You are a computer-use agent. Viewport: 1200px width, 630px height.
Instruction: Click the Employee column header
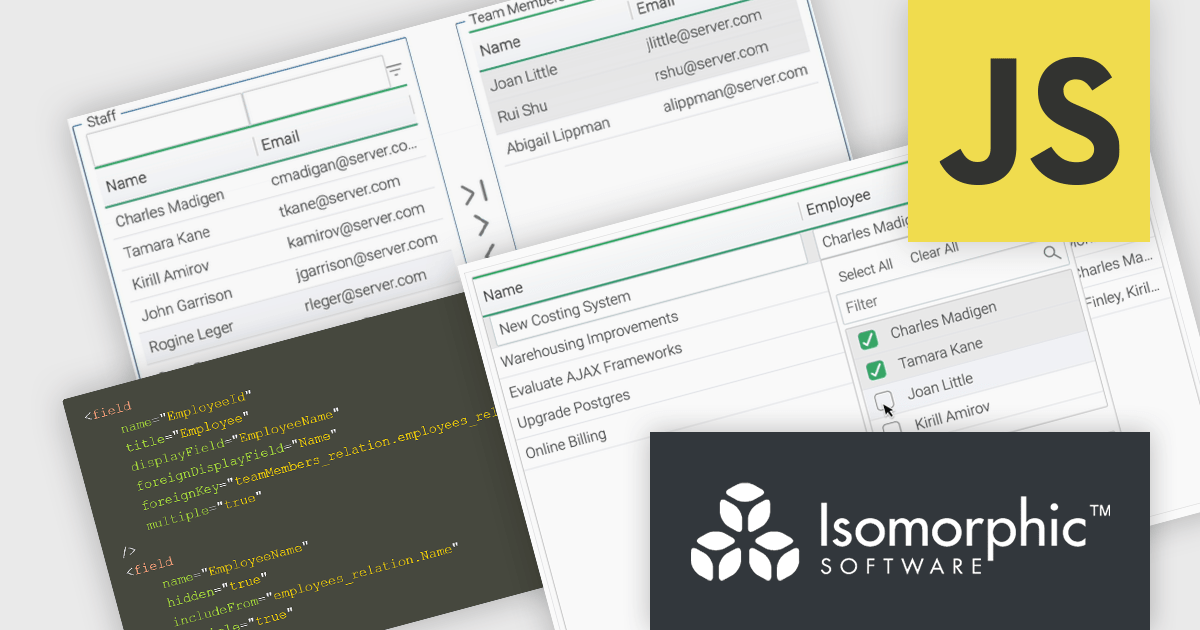[x=838, y=204]
